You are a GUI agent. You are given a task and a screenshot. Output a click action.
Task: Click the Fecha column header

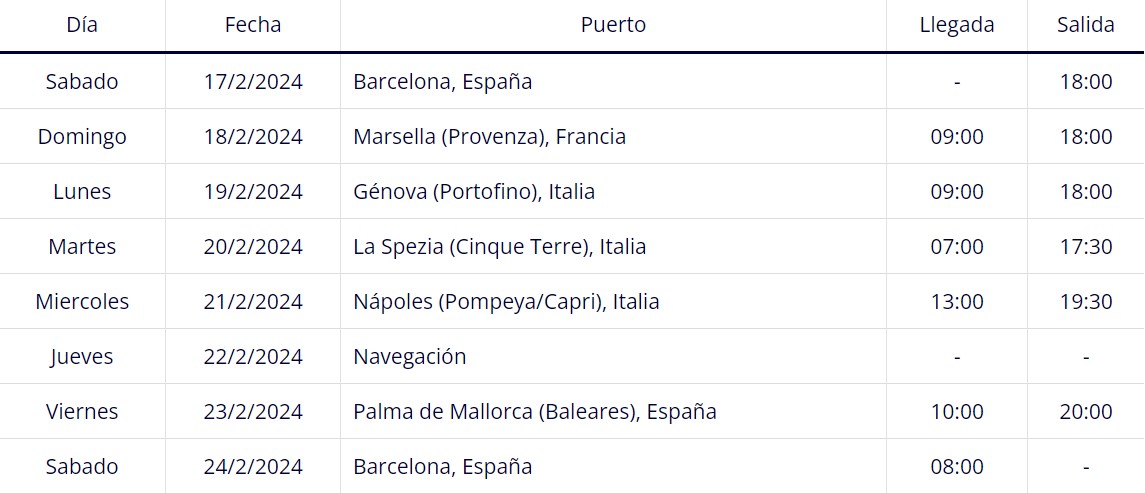253,25
